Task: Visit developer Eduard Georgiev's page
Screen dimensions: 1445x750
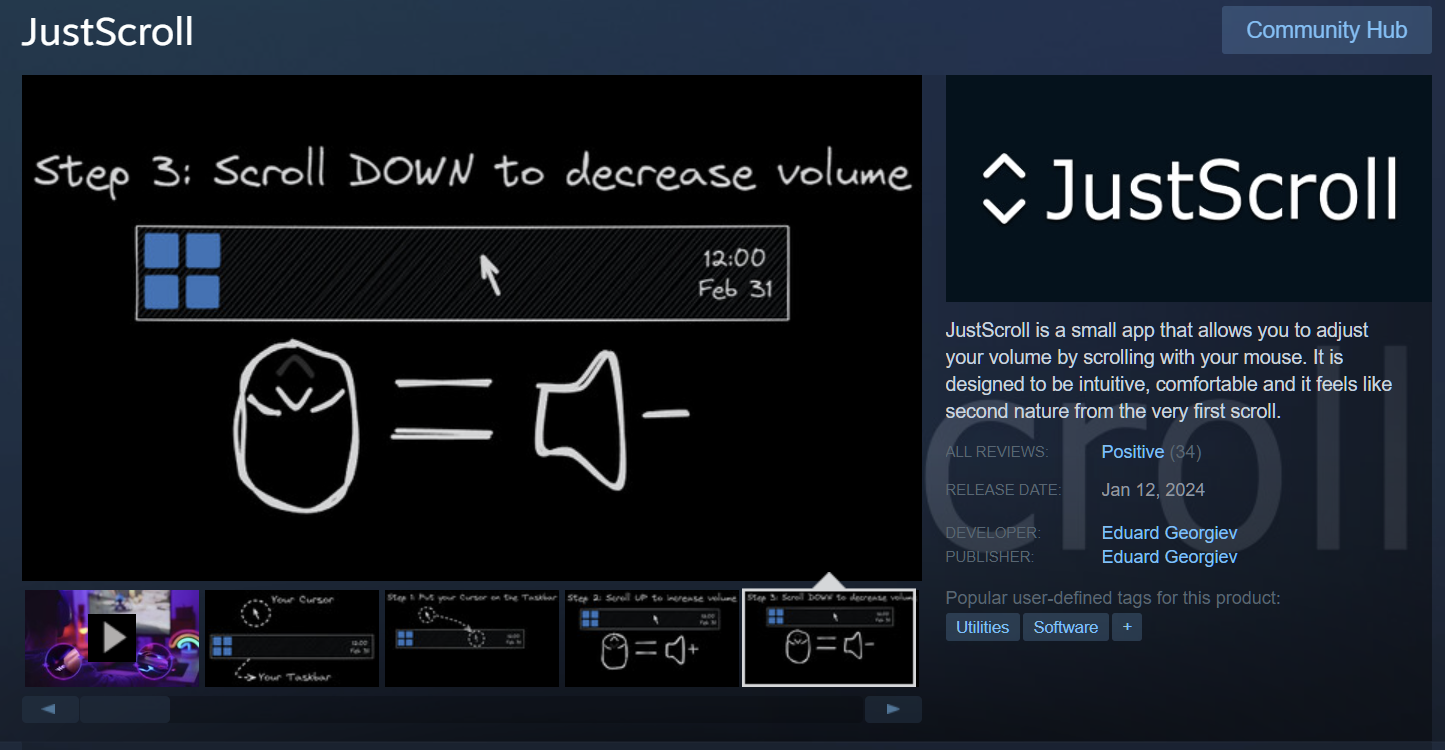Action: pyautogui.click(x=1169, y=532)
